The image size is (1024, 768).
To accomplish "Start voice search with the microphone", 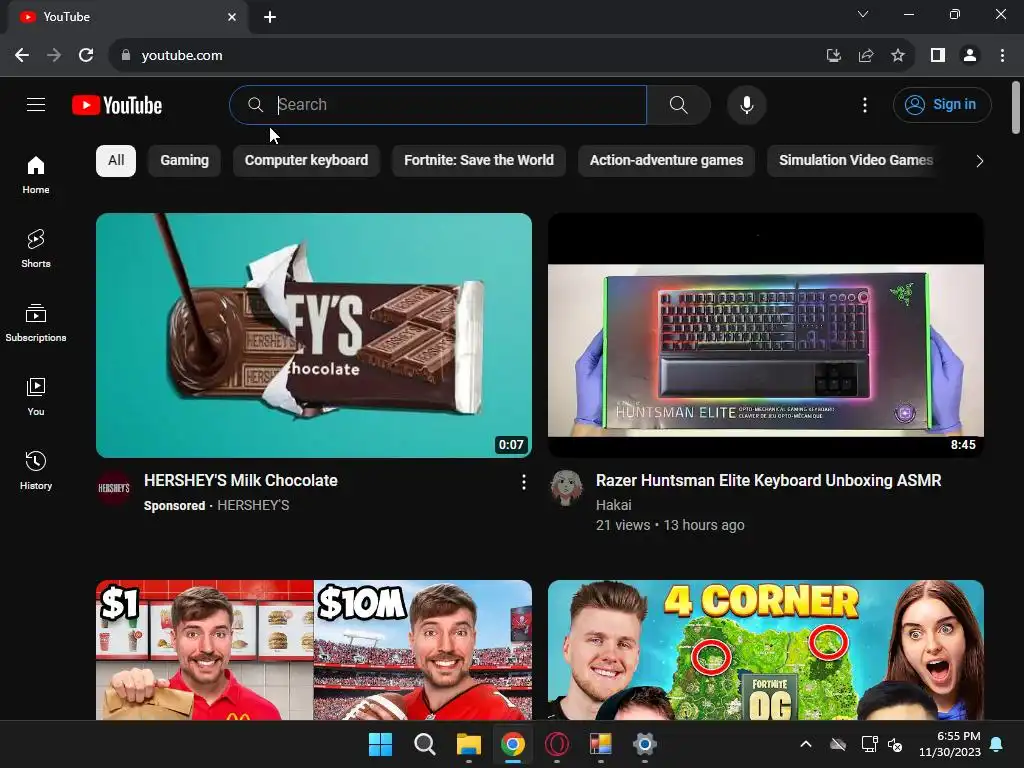I will tap(746, 104).
